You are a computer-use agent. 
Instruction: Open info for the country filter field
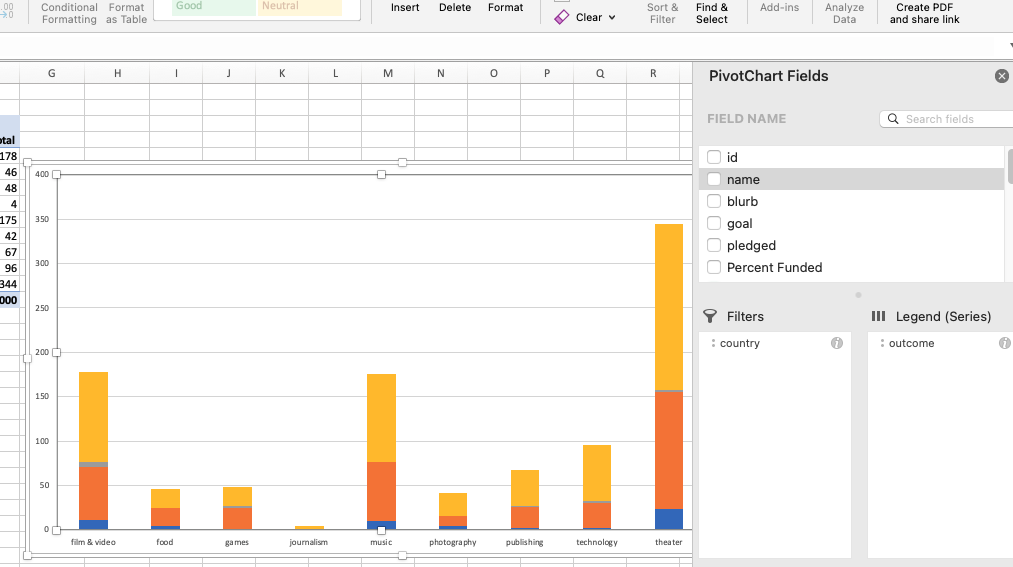[837, 343]
